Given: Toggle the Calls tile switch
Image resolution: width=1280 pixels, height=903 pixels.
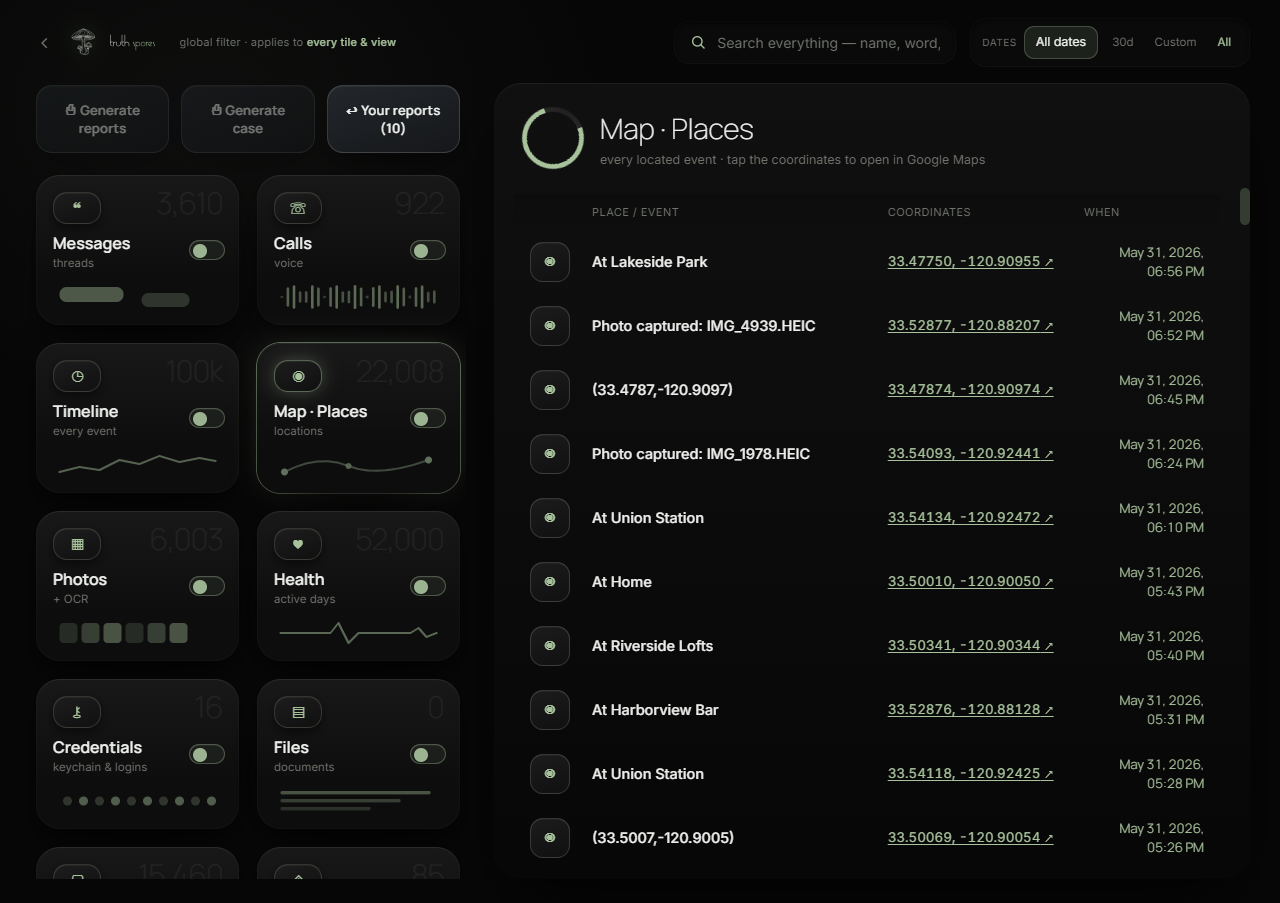Looking at the screenshot, I should [428, 250].
